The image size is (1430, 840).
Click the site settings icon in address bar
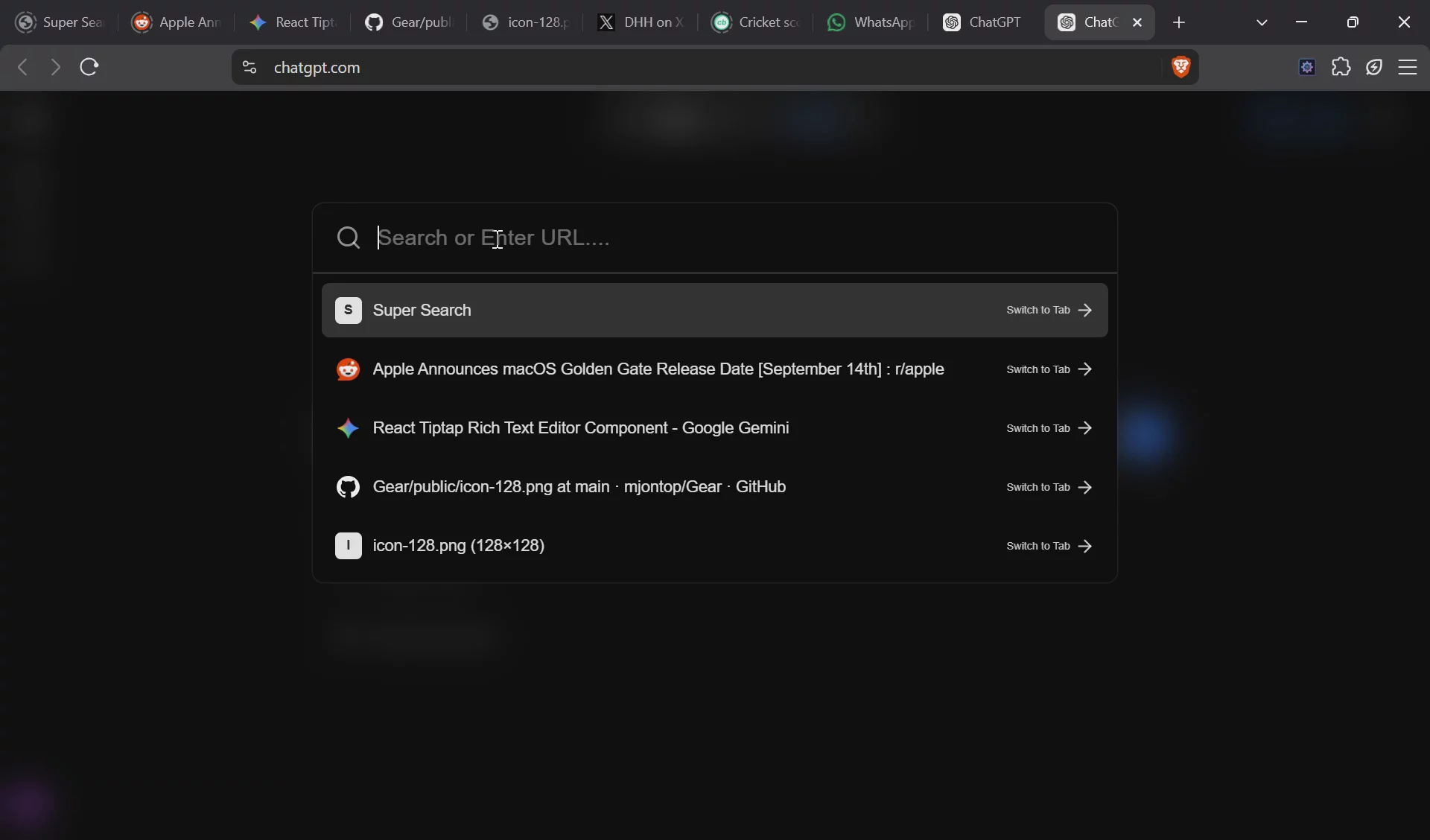(x=250, y=67)
